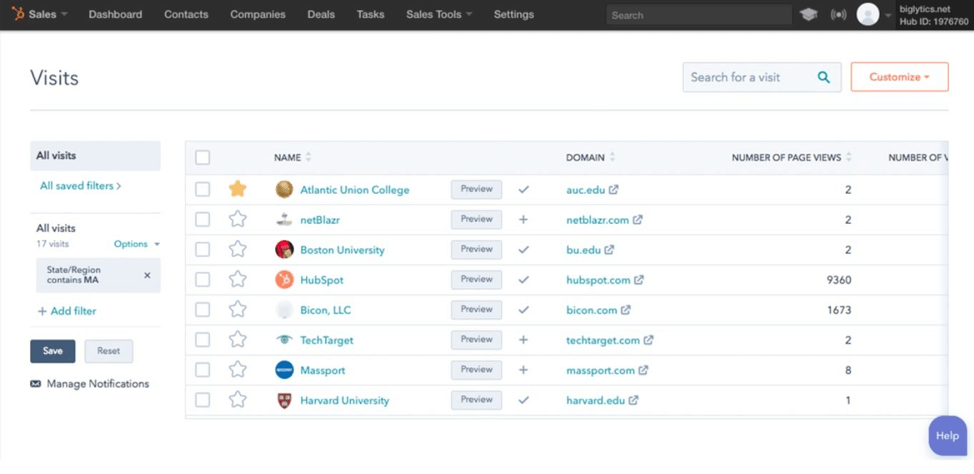Check the Atlantic Union College row checkbox
The width and height of the screenshot is (974, 474).
pyautogui.click(x=203, y=189)
